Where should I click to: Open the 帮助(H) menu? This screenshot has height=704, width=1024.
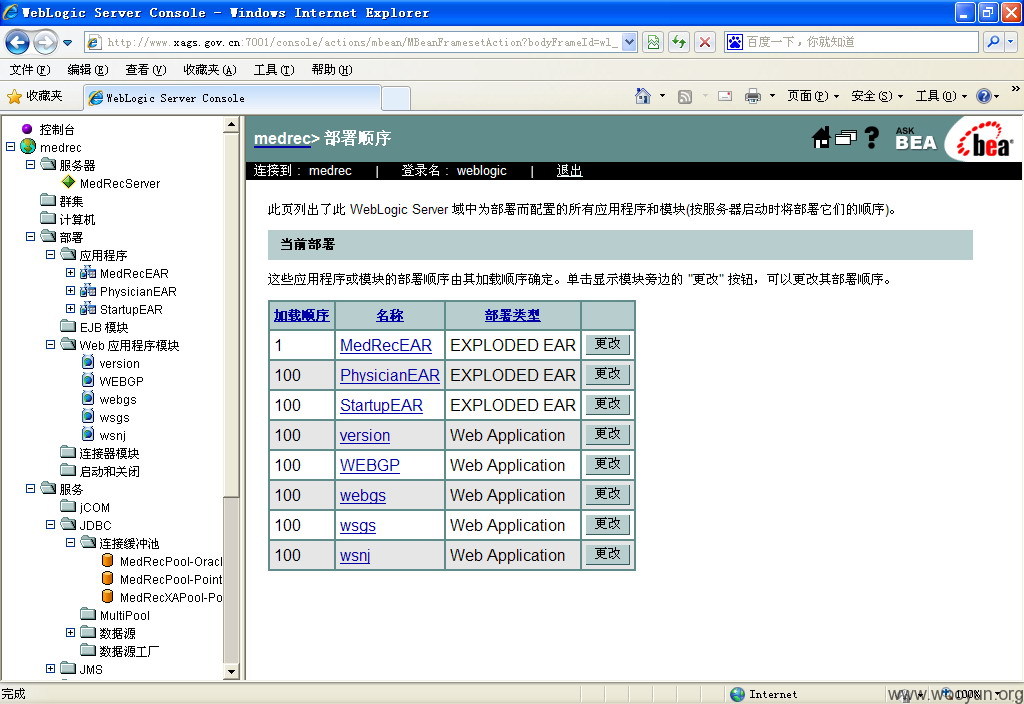332,70
